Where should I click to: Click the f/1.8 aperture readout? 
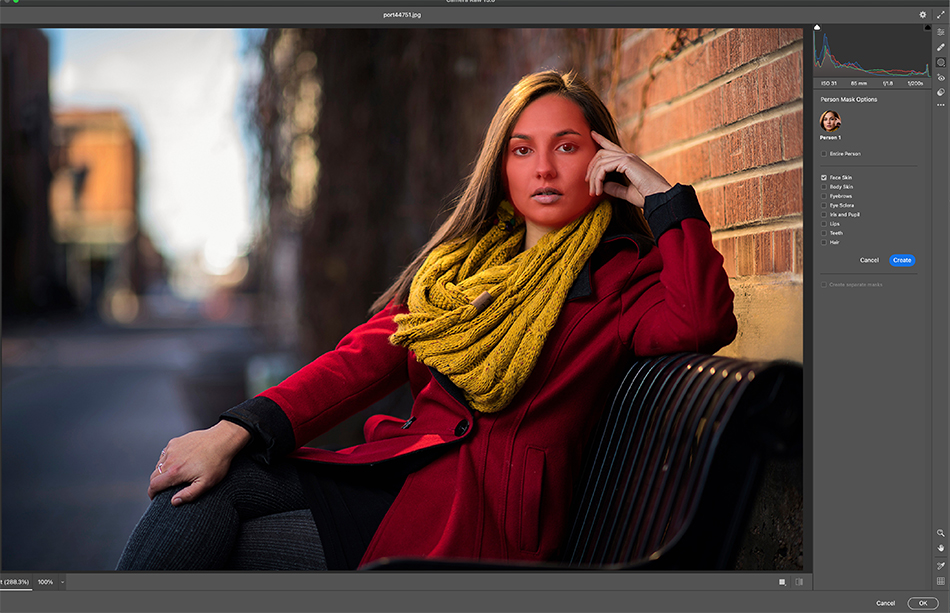888,84
